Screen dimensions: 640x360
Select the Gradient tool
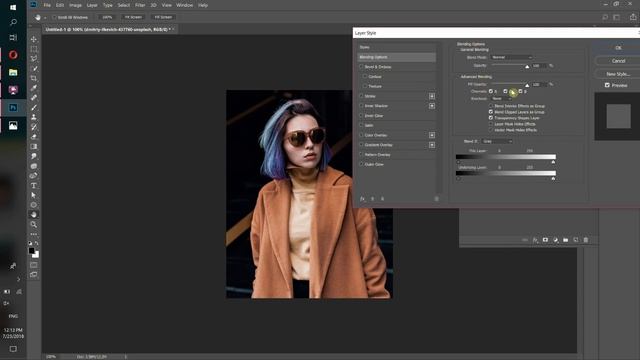(34, 147)
